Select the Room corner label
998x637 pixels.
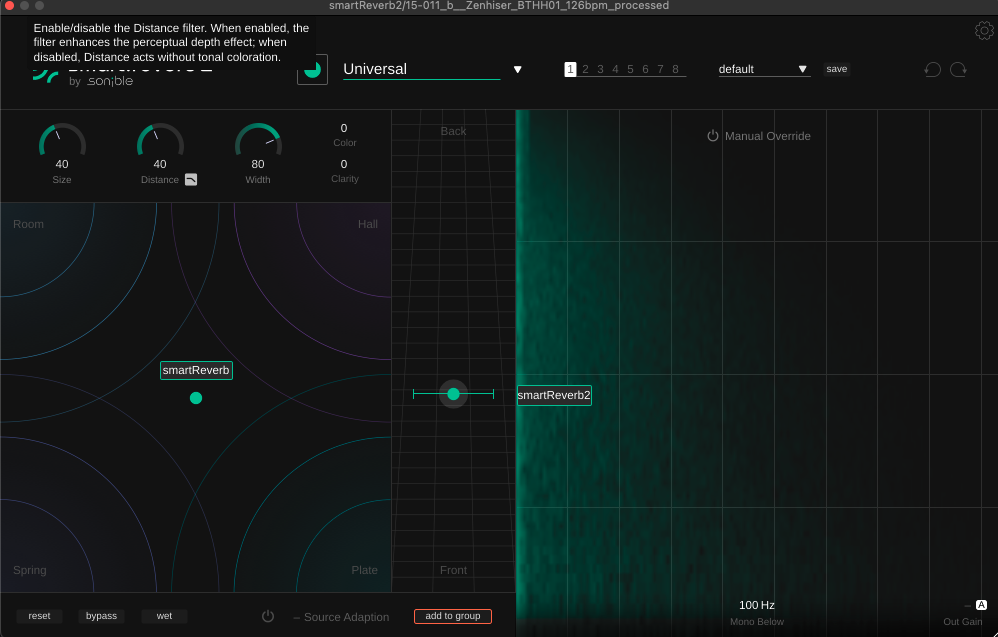[29, 224]
